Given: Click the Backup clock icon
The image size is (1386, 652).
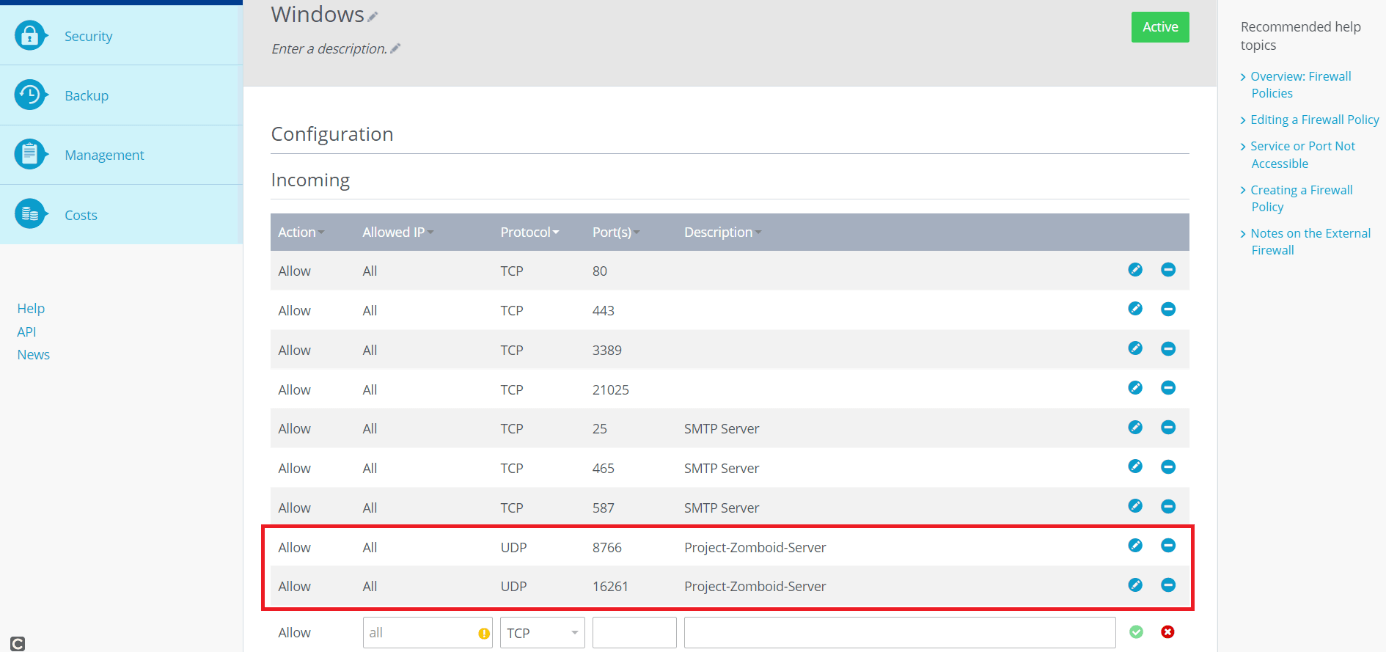Looking at the screenshot, I should 31,95.
